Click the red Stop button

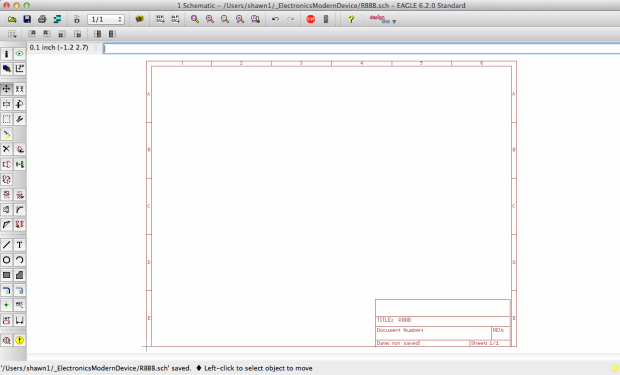pyautogui.click(x=311, y=19)
